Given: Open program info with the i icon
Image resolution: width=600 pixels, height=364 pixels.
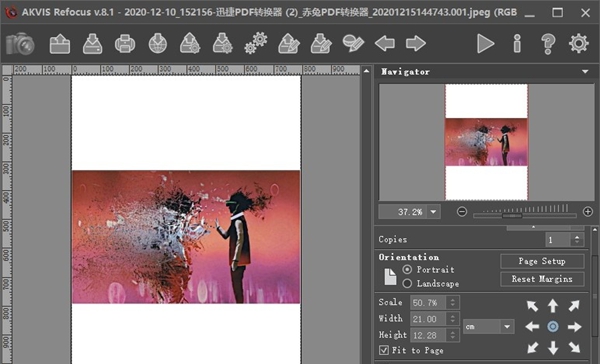Looking at the screenshot, I should pos(517,44).
